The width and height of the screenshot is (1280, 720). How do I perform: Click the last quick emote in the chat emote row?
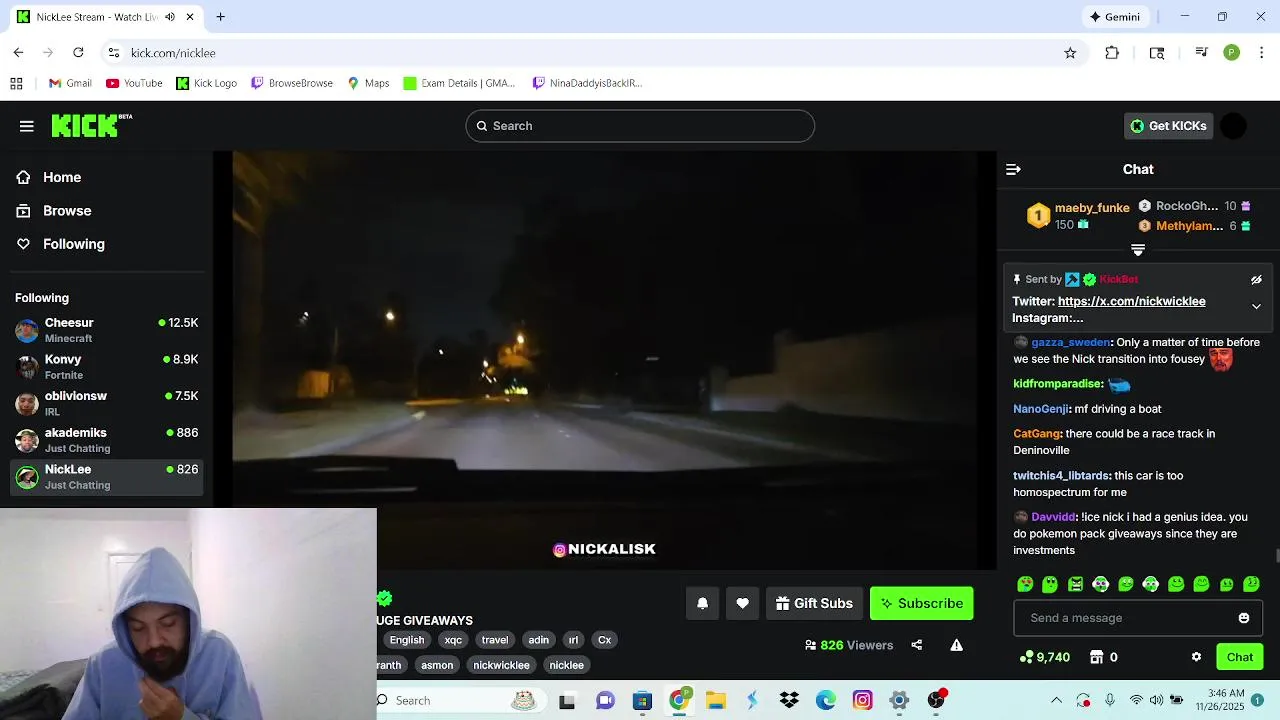[1251, 584]
